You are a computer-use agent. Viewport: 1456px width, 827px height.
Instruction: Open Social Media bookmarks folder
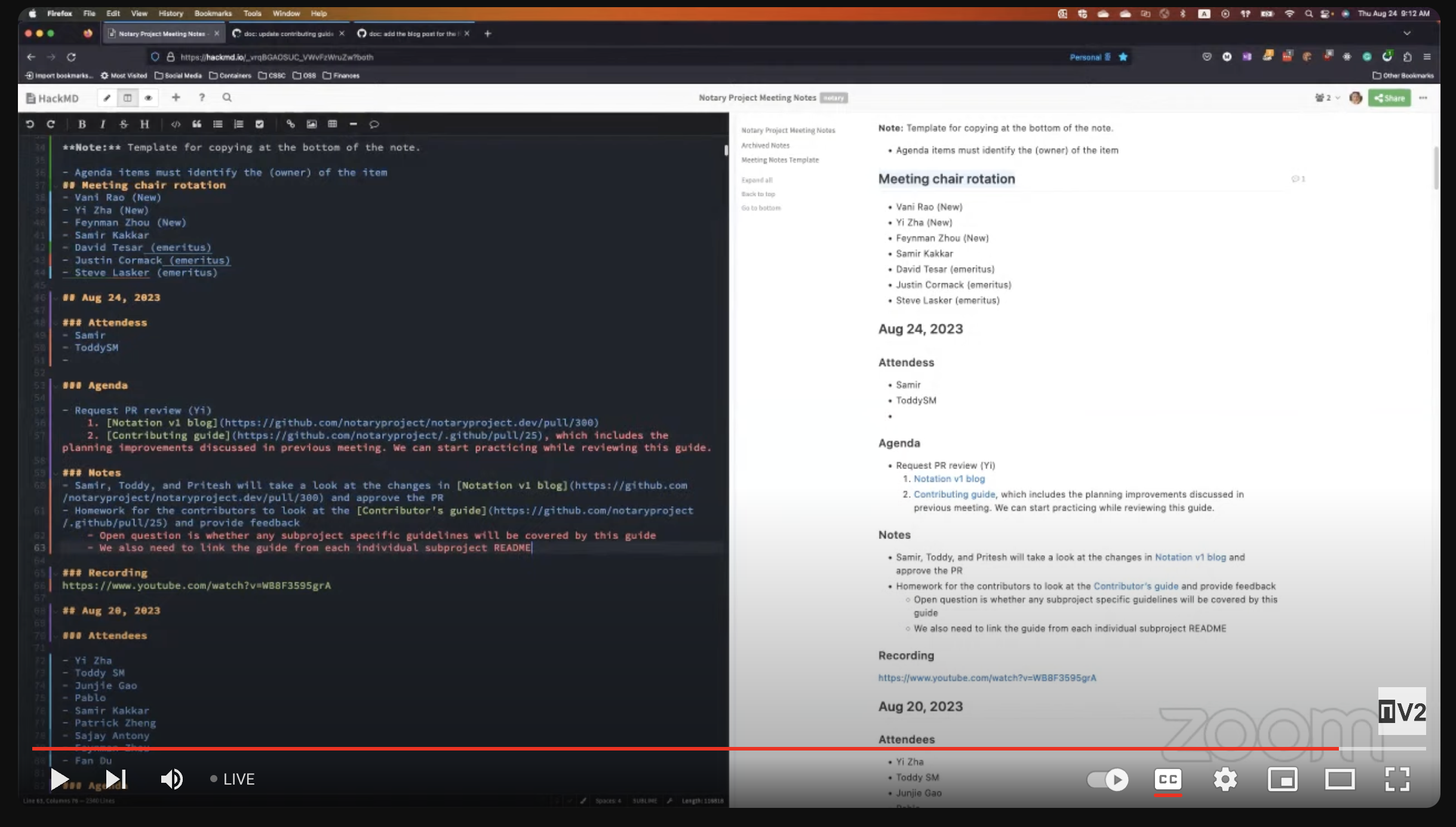178,75
